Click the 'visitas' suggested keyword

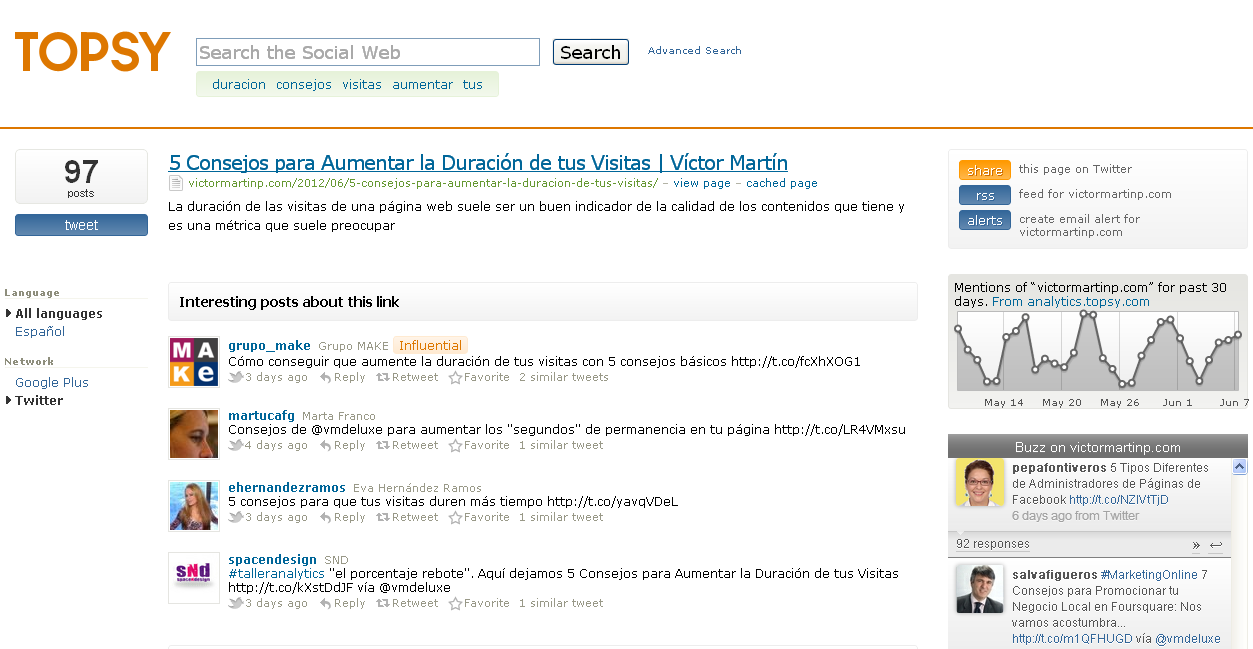pos(362,85)
